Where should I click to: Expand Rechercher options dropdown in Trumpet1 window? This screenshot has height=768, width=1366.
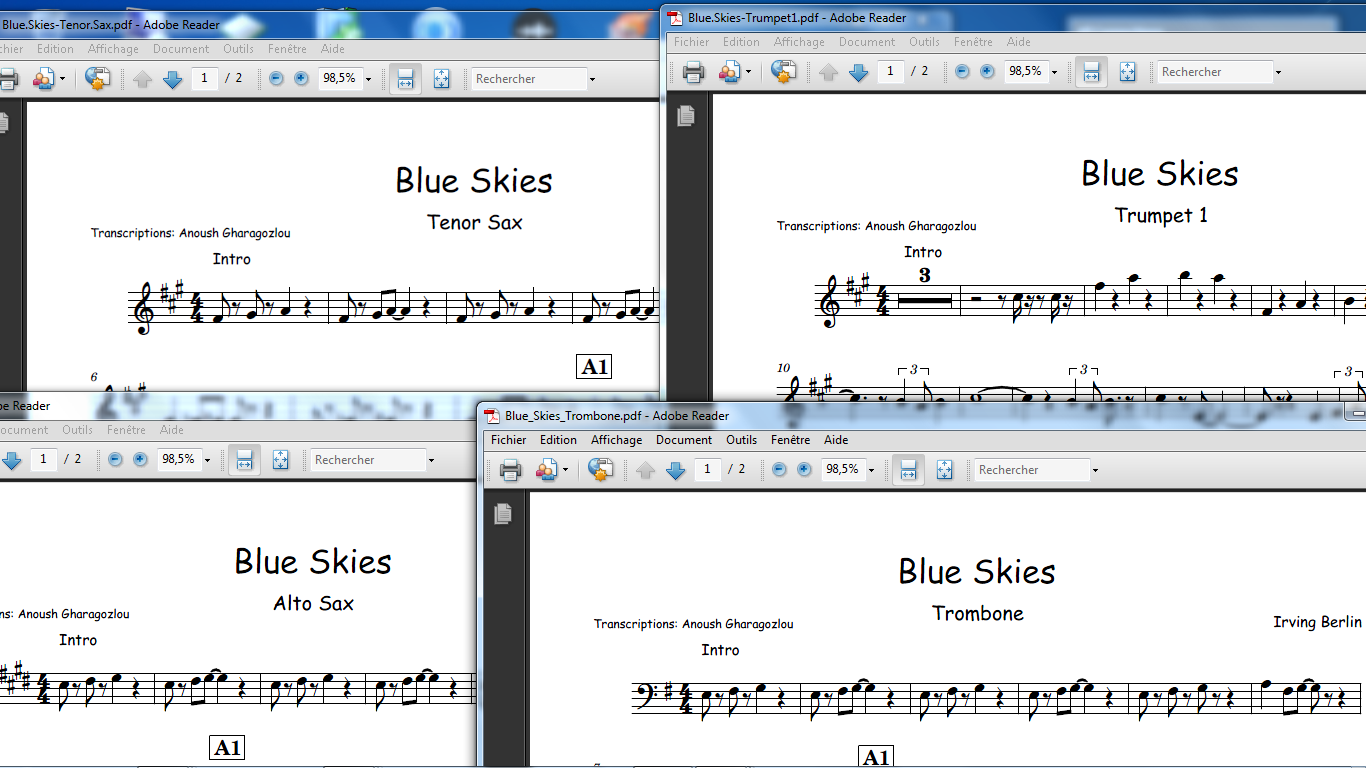tap(1278, 73)
